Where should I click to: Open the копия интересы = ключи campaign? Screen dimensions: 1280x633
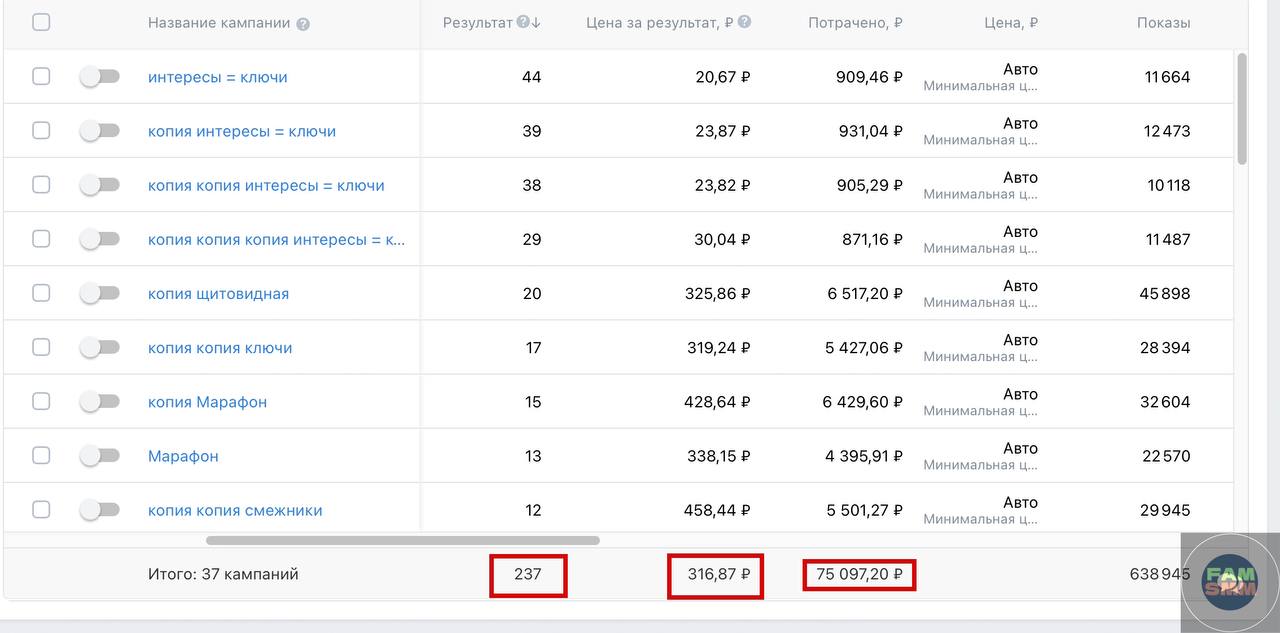pyautogui.click(x=242, y=131)
